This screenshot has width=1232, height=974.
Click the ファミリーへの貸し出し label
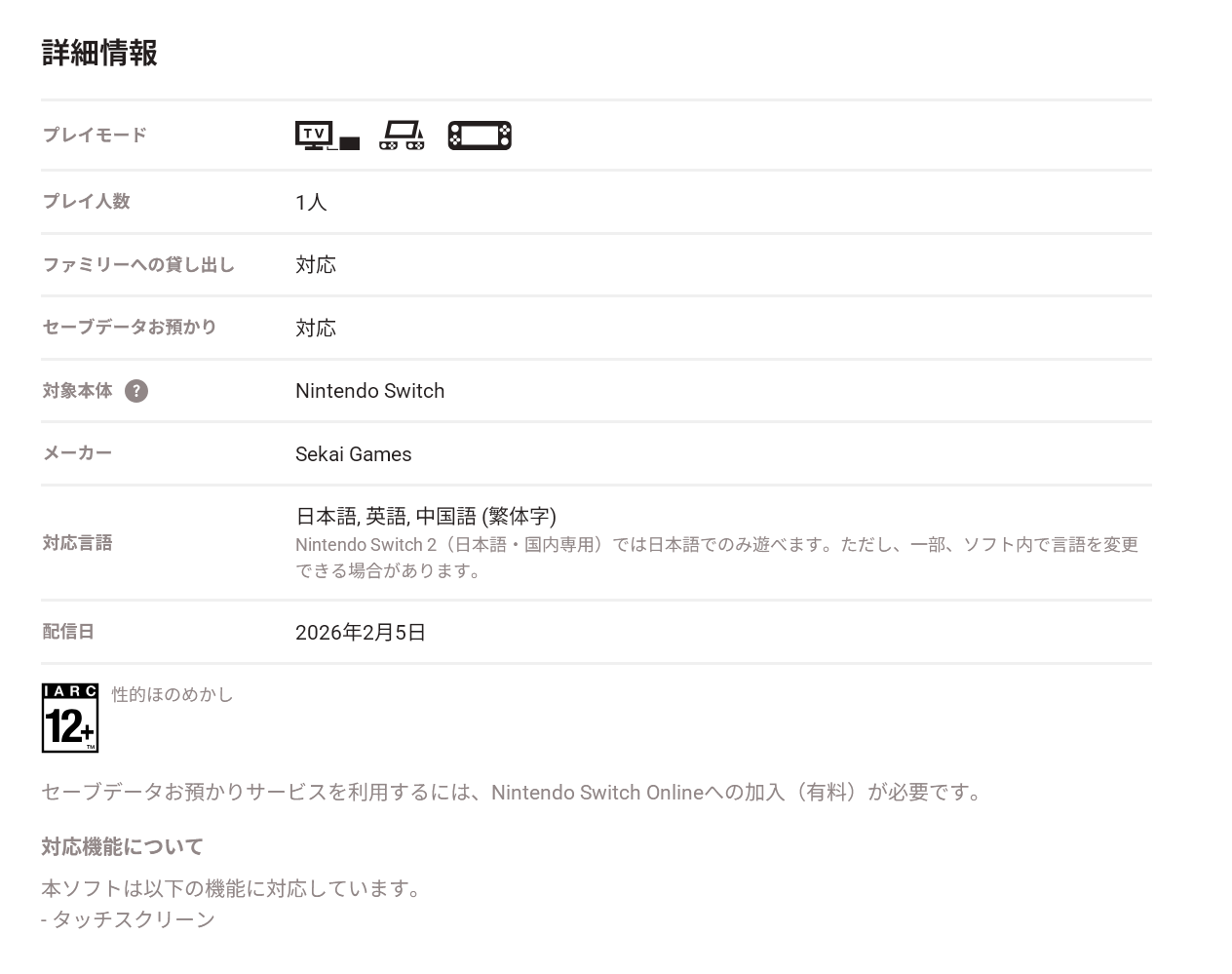[x=138, y=264]
